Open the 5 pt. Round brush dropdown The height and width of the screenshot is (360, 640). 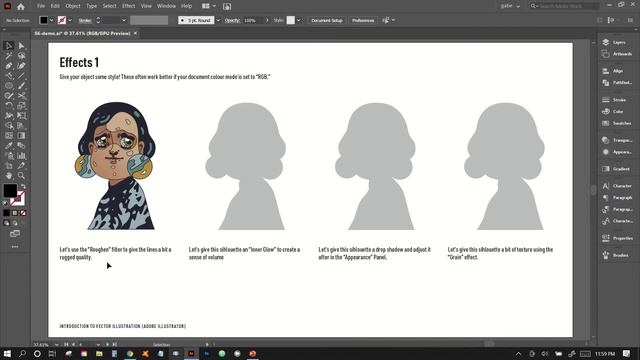click(218, 20)
